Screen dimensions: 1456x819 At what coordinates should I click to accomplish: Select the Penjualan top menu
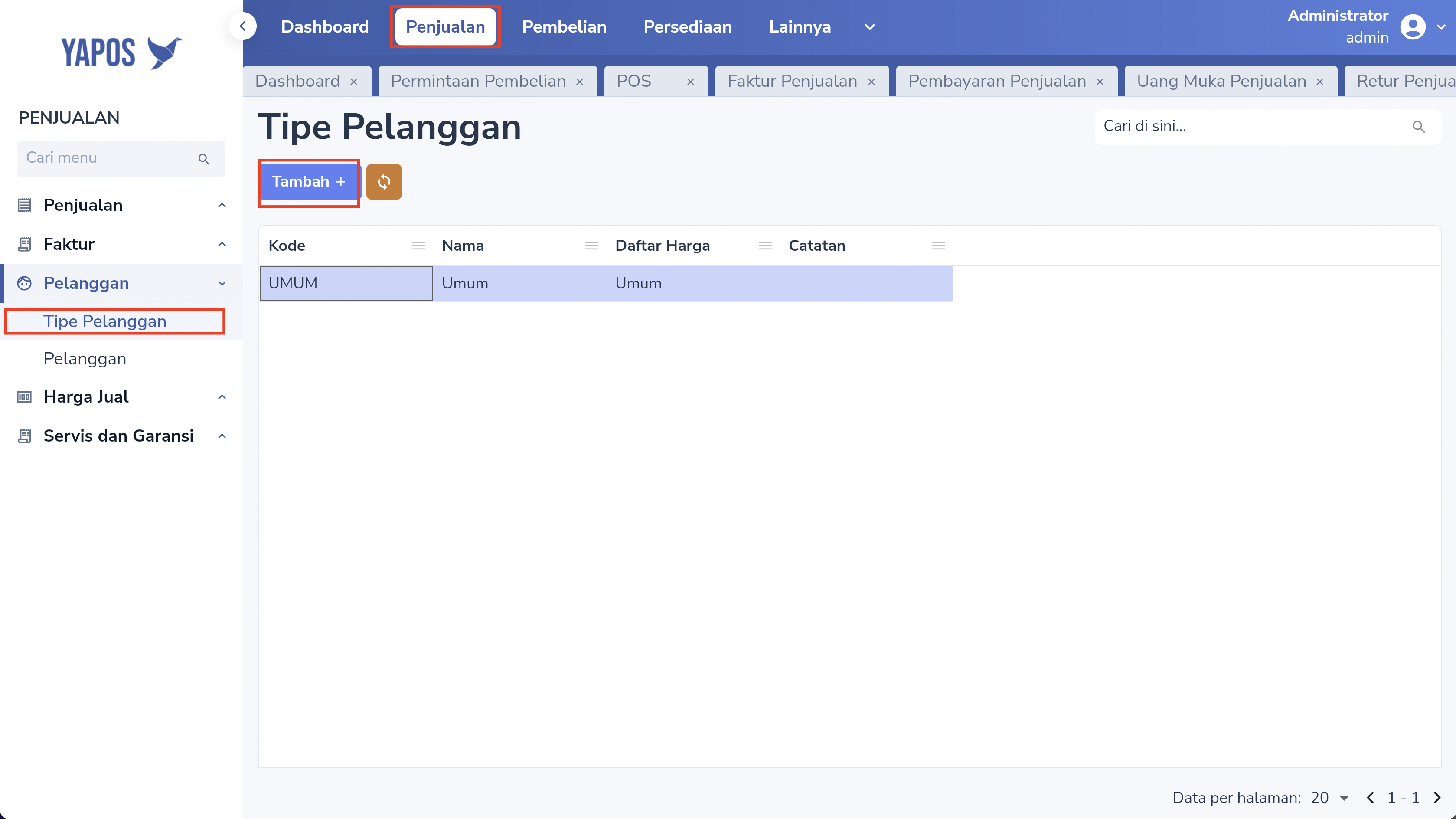tap(445, 26)
